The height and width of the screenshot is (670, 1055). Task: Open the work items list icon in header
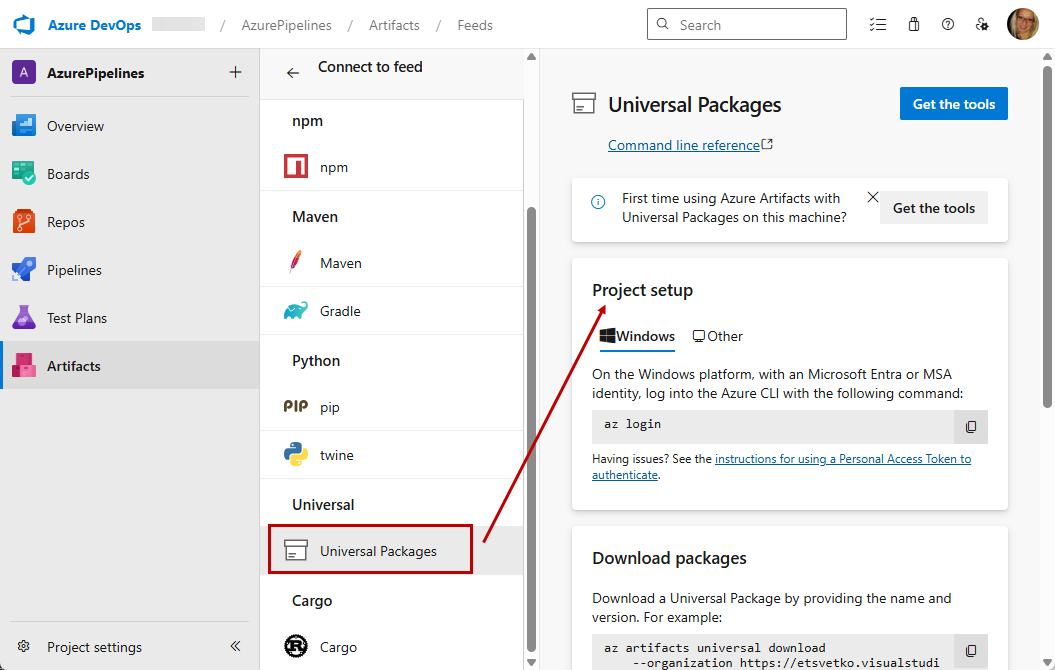point(877,25)
